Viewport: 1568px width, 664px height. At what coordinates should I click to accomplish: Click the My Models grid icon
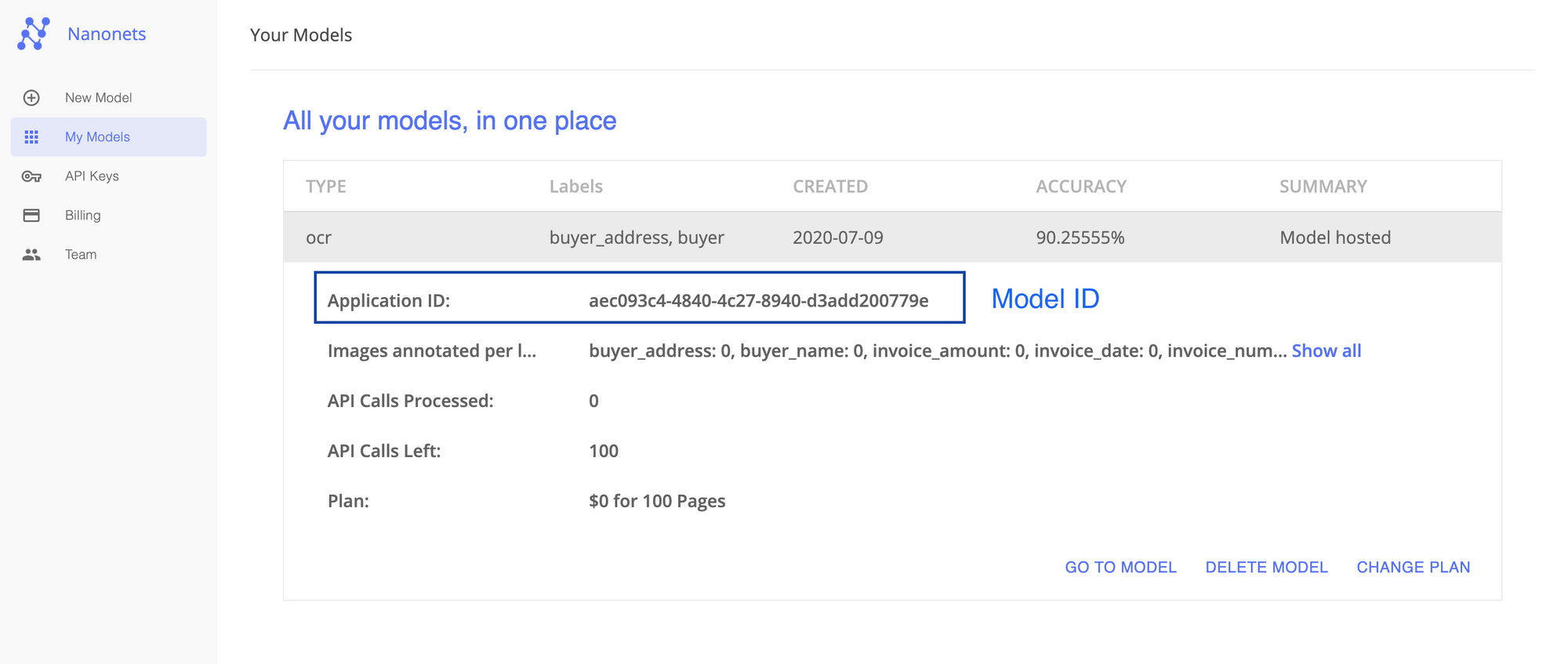[x=31, y=137]
